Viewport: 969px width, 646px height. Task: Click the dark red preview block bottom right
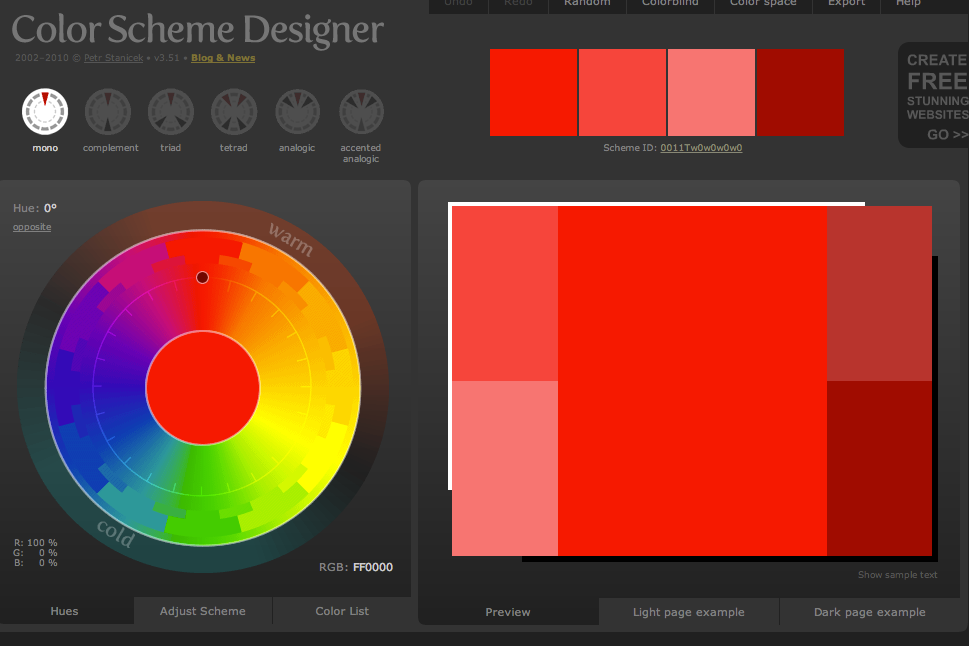tap(879, 469)
